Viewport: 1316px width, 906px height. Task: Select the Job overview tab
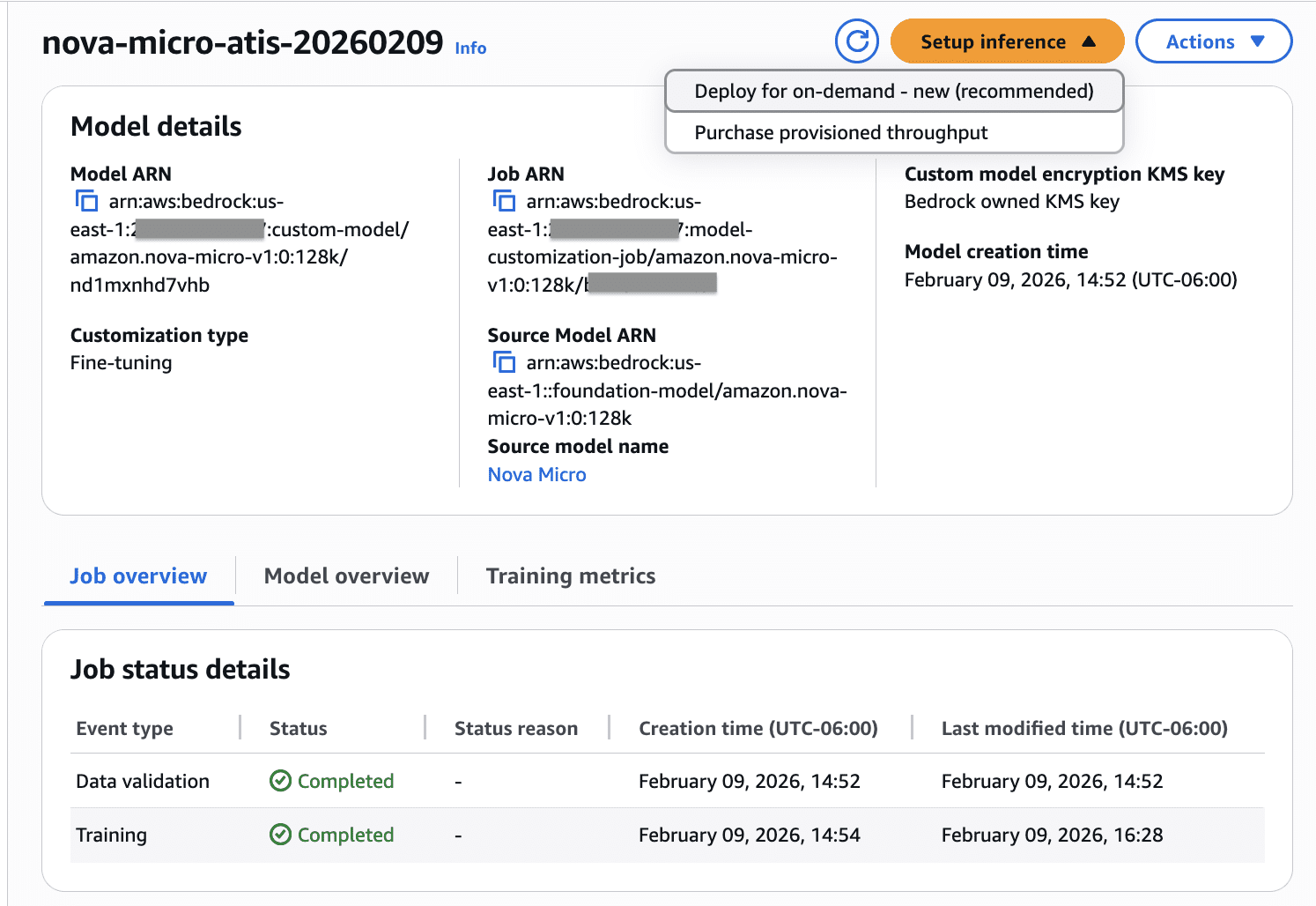click(x=138, y=576)
